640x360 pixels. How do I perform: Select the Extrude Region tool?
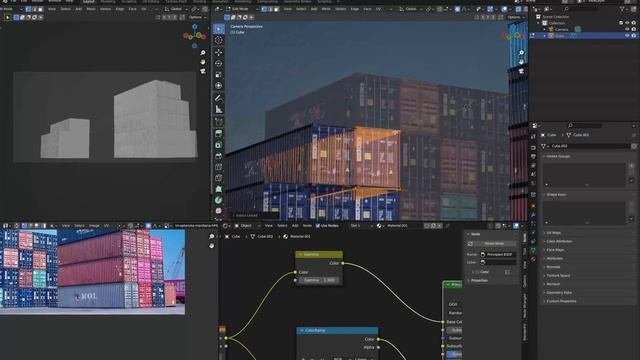[x=219, y=133]
